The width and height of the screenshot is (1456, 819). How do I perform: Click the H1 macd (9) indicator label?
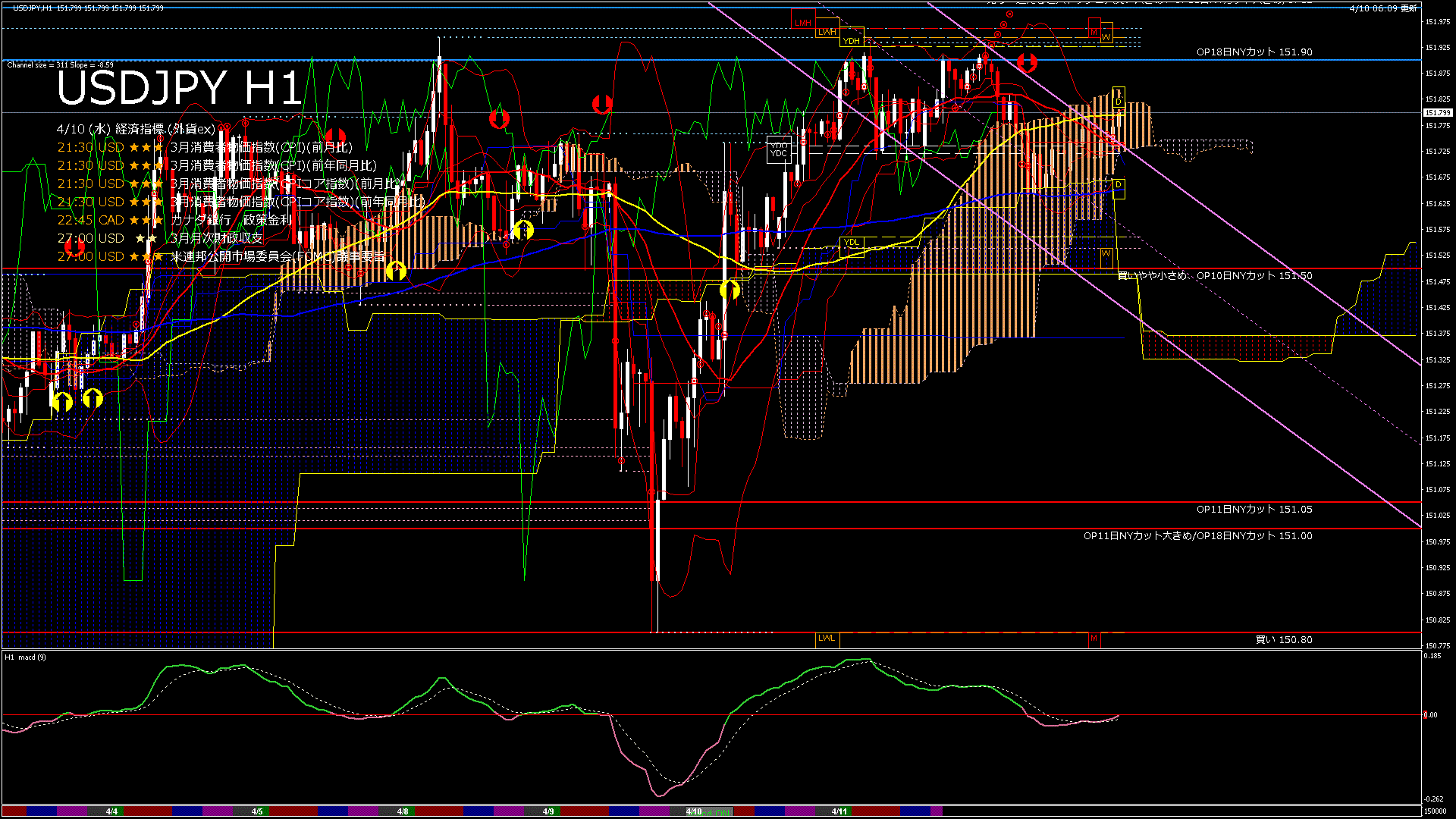pos(25,657)
